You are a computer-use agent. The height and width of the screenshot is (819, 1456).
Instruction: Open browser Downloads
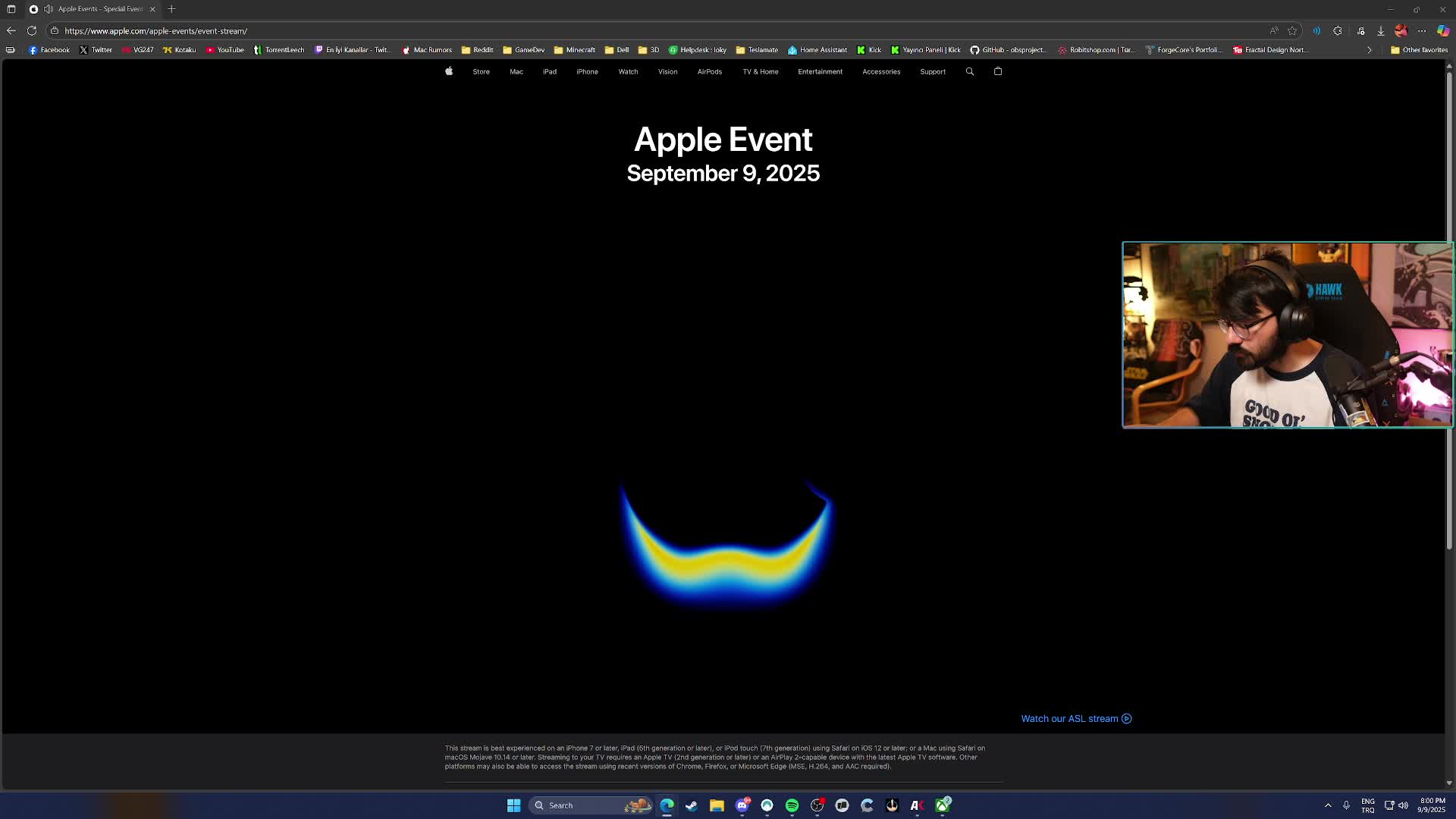pos(1381,31)
